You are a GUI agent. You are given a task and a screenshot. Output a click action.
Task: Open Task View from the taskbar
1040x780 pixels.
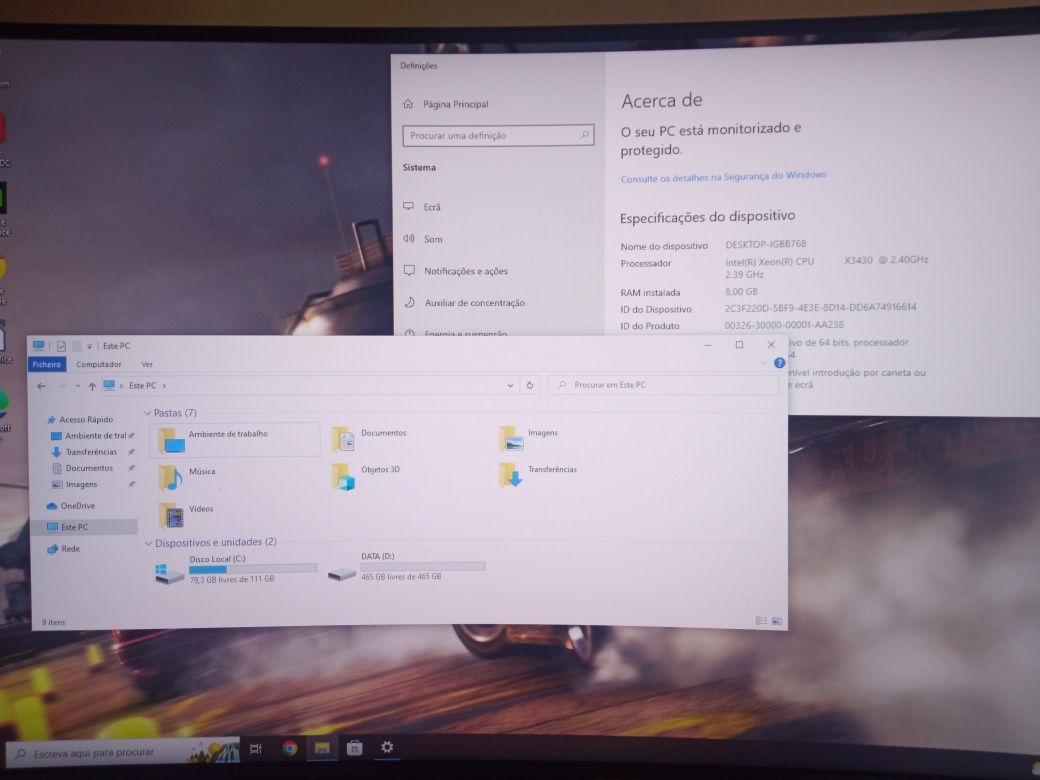(256, 749)
